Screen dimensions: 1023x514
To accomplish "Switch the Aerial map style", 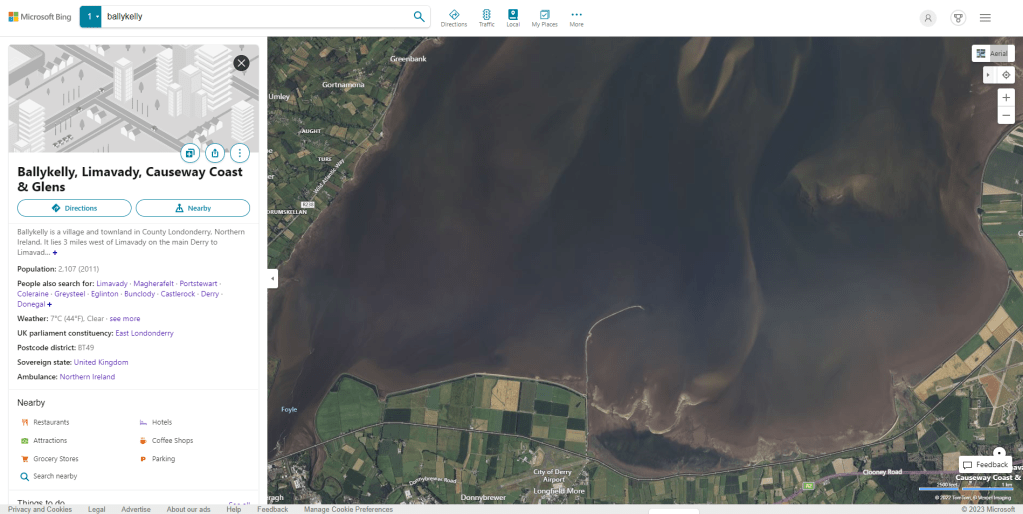I will pos(993,53).
